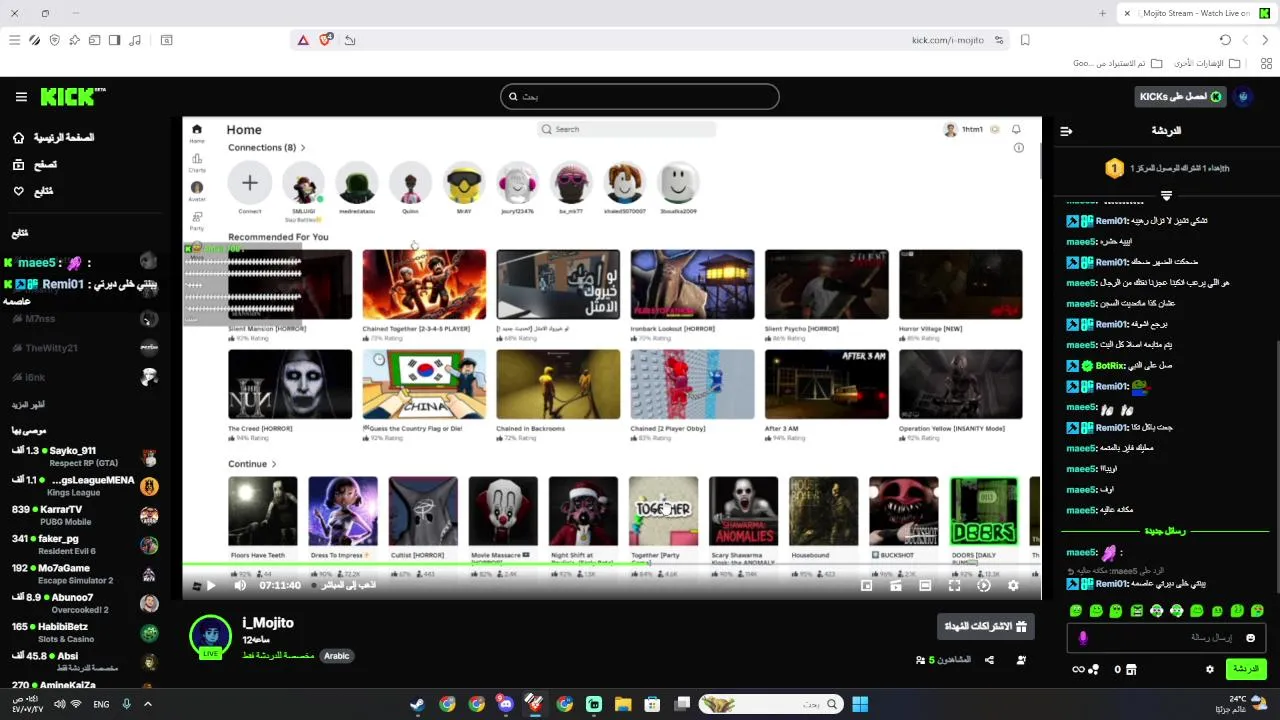
Task: Open the Home page in Kick sidebar
Action: (55, 137)
